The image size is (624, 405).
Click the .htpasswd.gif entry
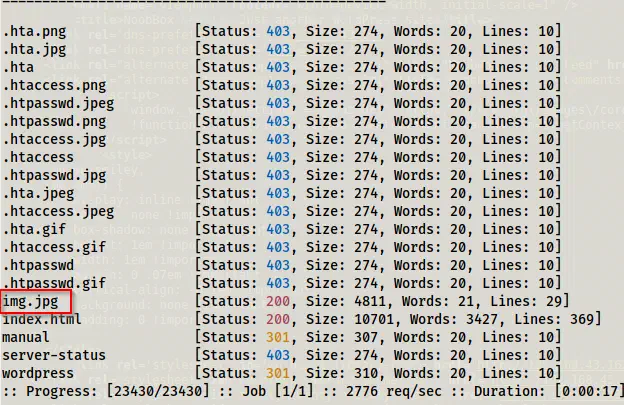(55, 283)
